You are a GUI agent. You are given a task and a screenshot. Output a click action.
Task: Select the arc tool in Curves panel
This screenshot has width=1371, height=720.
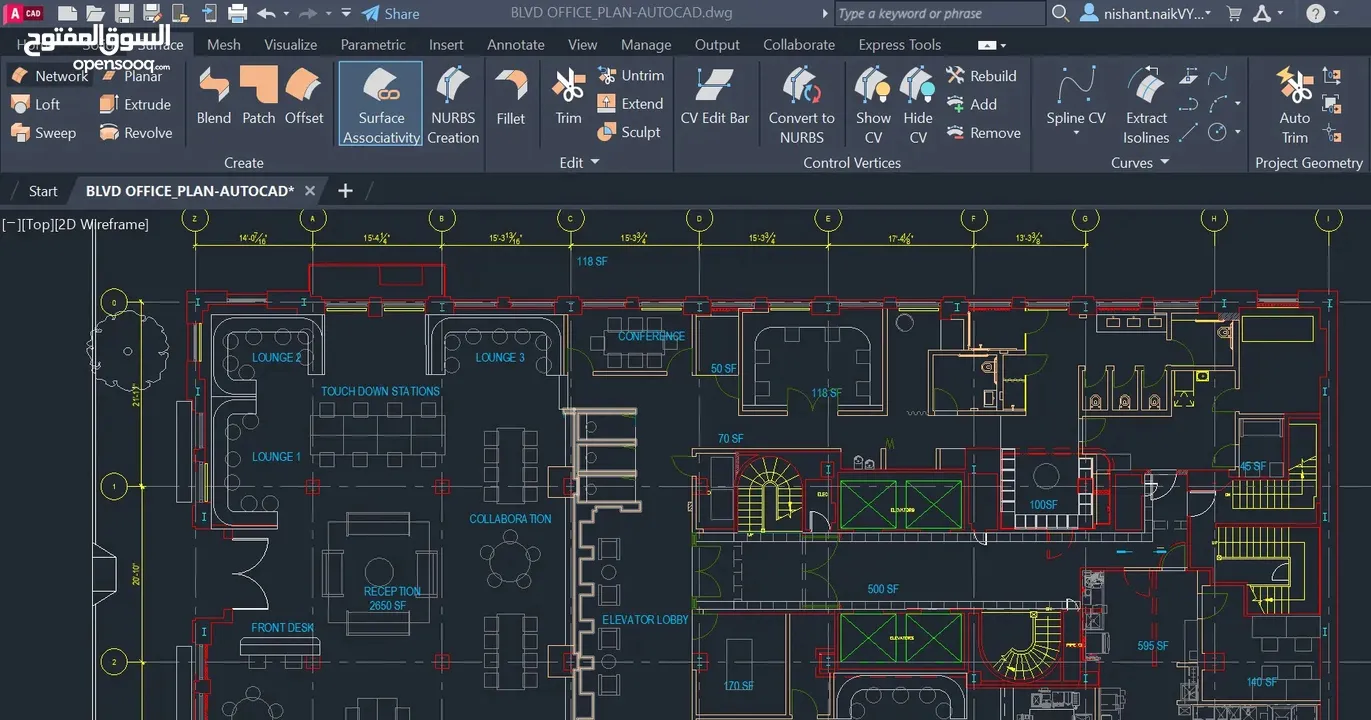click(1218, 104)
